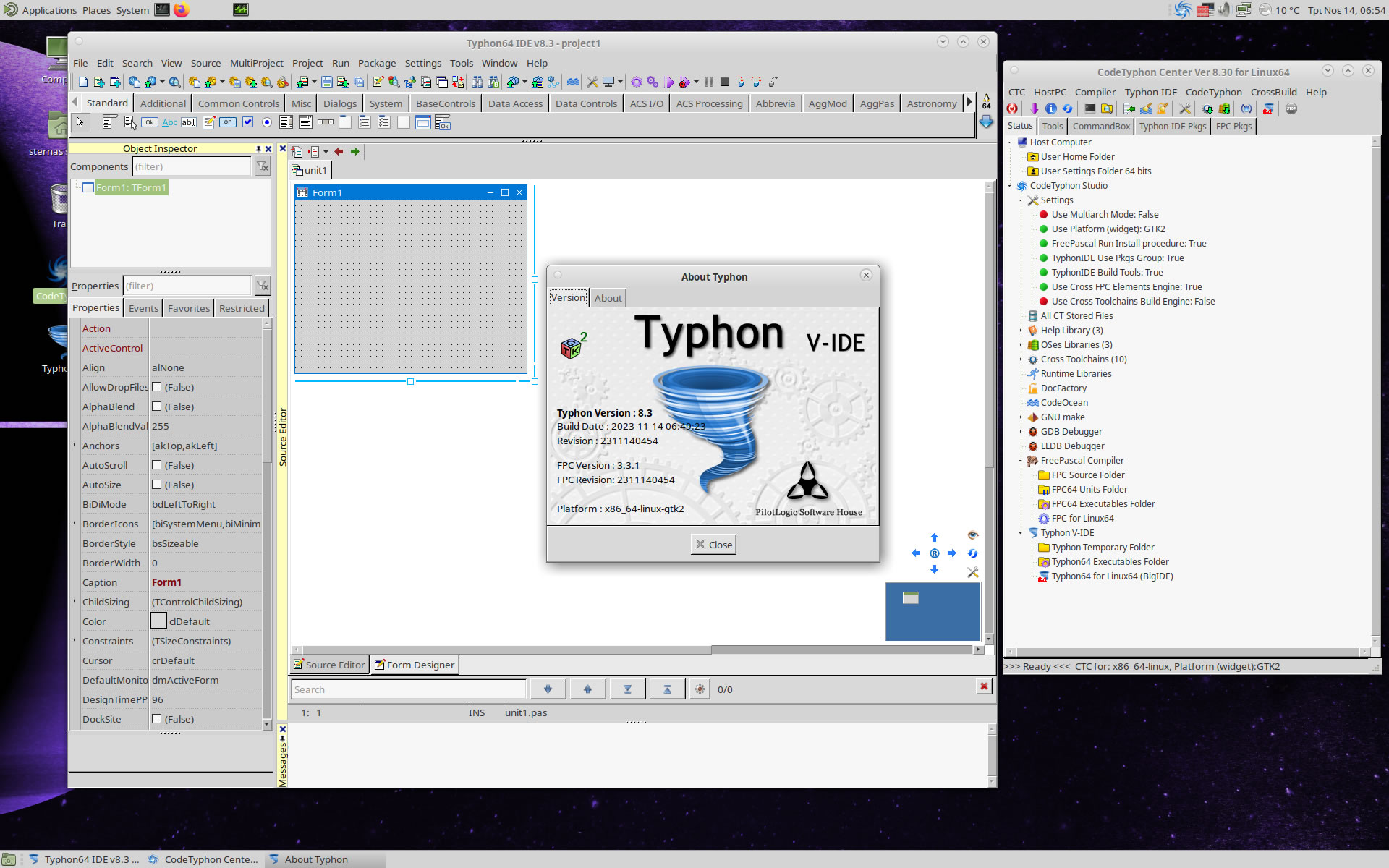Viewport: 1389px width, 868px height.
Task: Click the Stop debugging square icon
Action: pyautogui.click(x=725, y=82)
